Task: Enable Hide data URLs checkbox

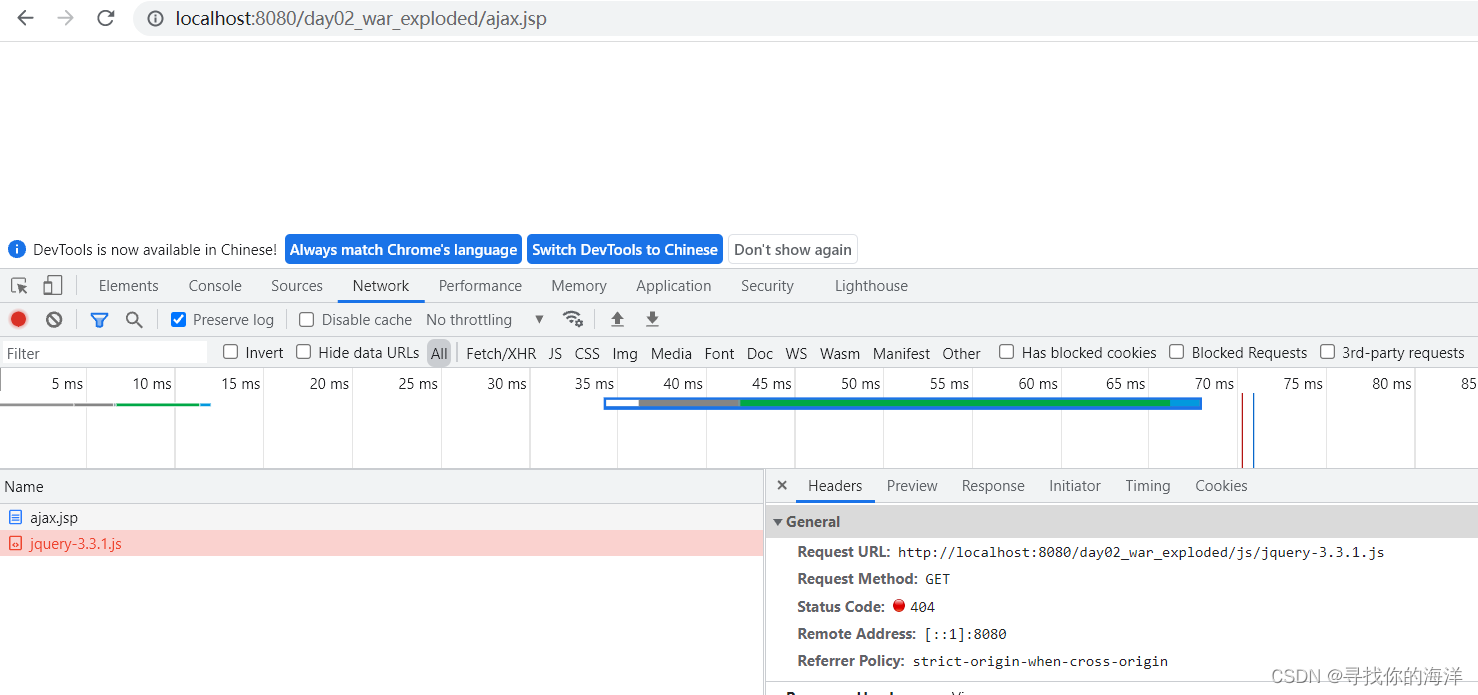Action: tap(304, 352)
